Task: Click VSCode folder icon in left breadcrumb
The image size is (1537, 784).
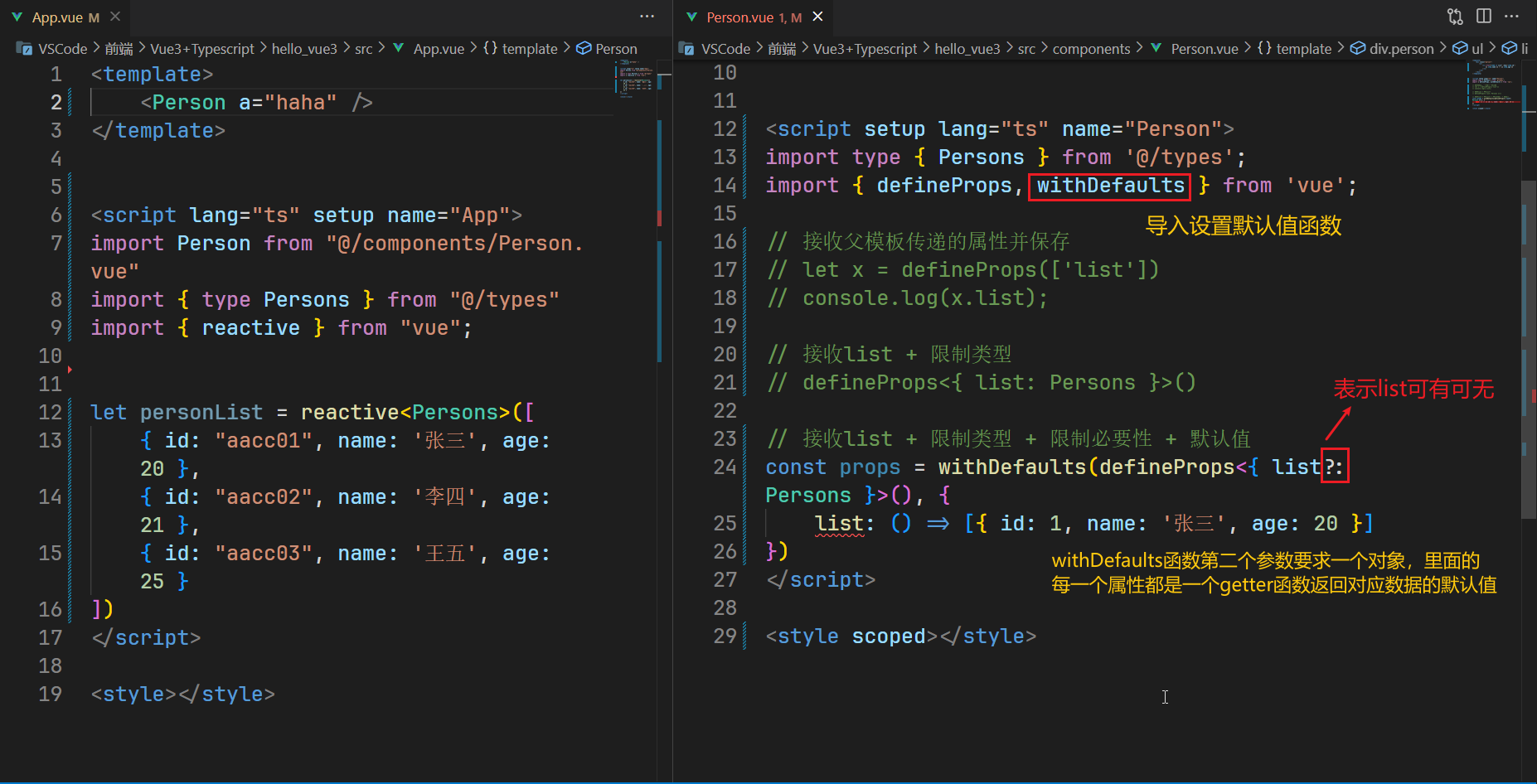Action: [x=24, y=49]
